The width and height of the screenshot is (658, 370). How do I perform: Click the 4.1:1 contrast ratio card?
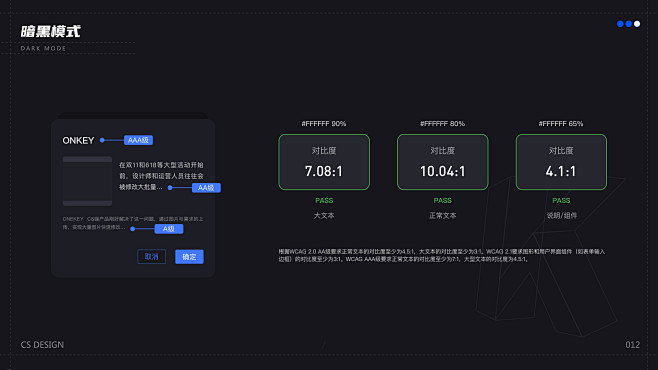pyautogui.click(x=561, y=162)
